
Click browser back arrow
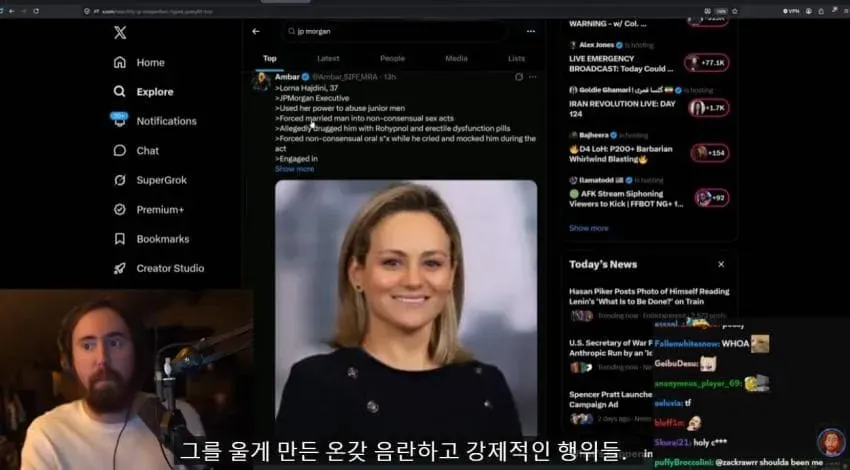12,11
